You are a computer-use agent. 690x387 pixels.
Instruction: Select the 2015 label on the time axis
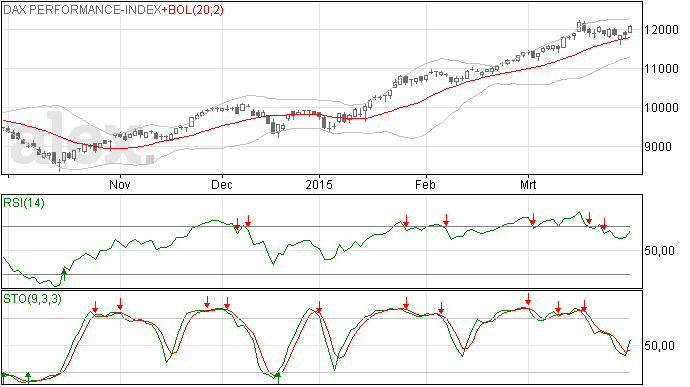coord(319,184)
